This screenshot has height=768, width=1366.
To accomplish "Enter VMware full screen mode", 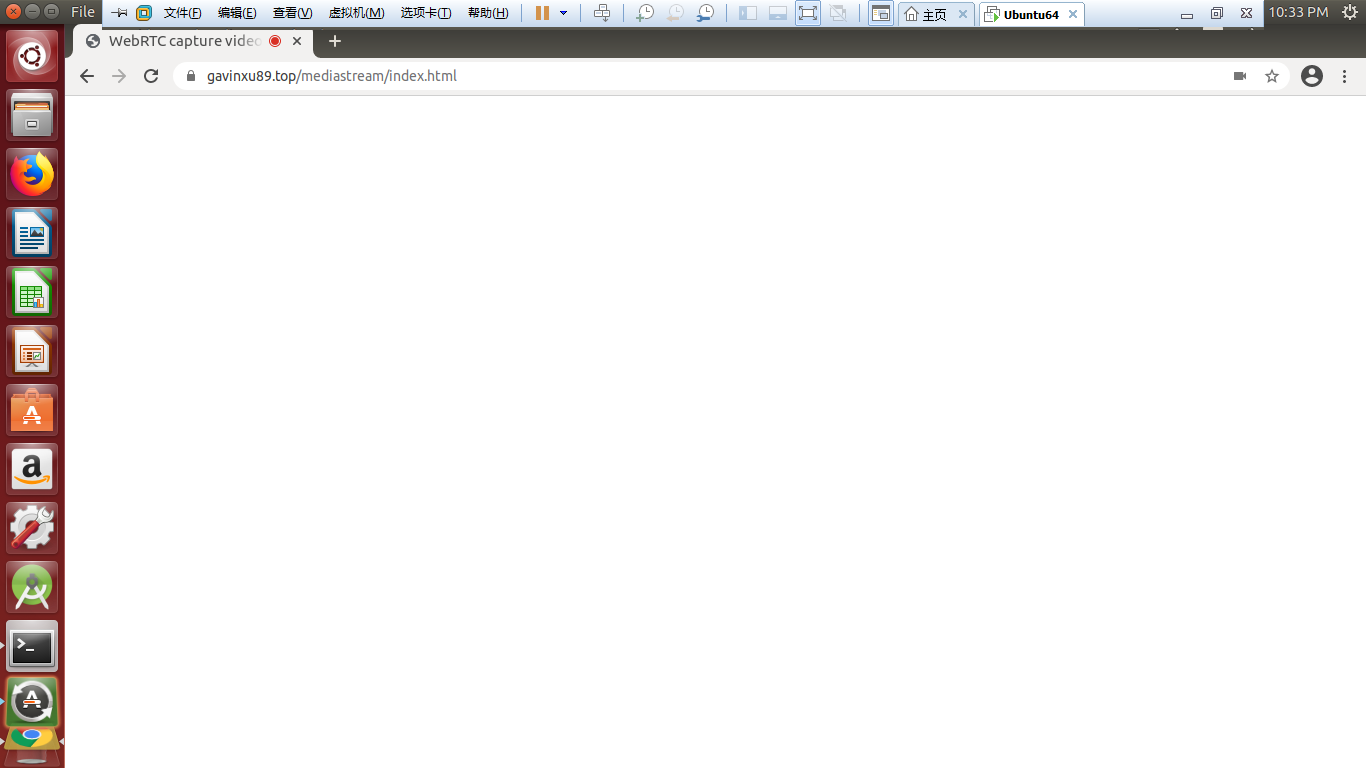I will (808, 13).
